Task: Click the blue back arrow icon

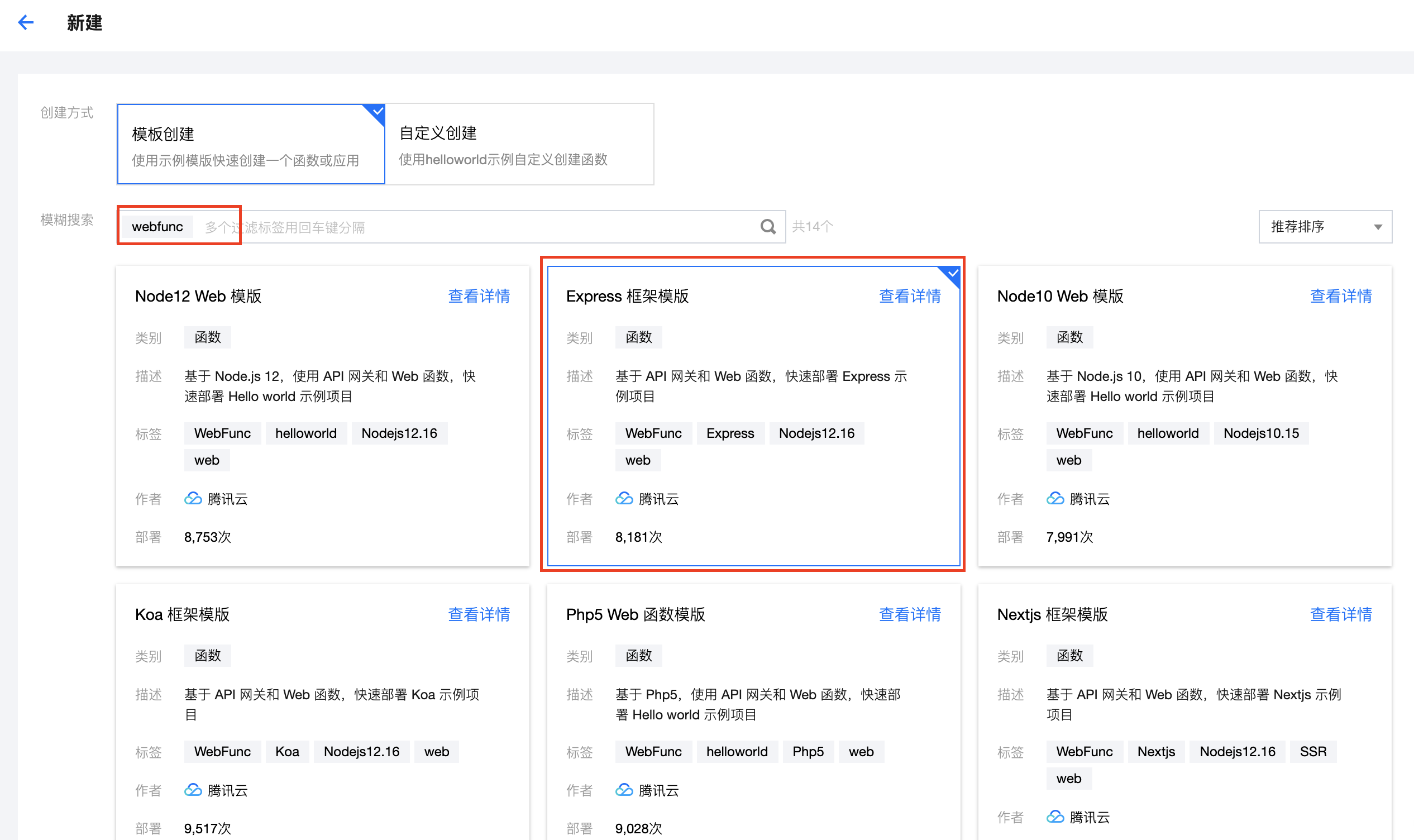Action: 26,23
